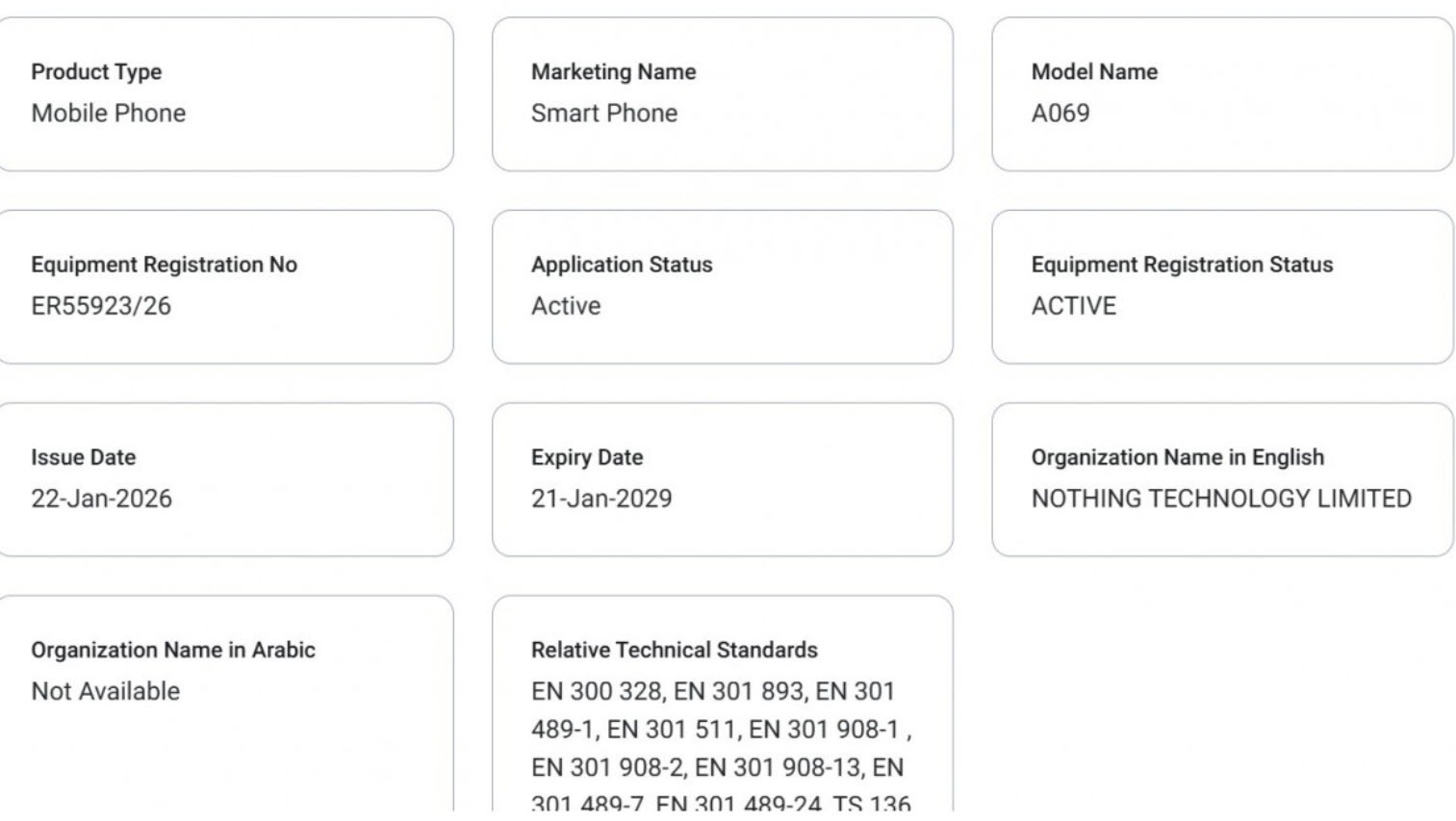
Task: Click the Equipment Registration No label
Action: tap(164, 265)
